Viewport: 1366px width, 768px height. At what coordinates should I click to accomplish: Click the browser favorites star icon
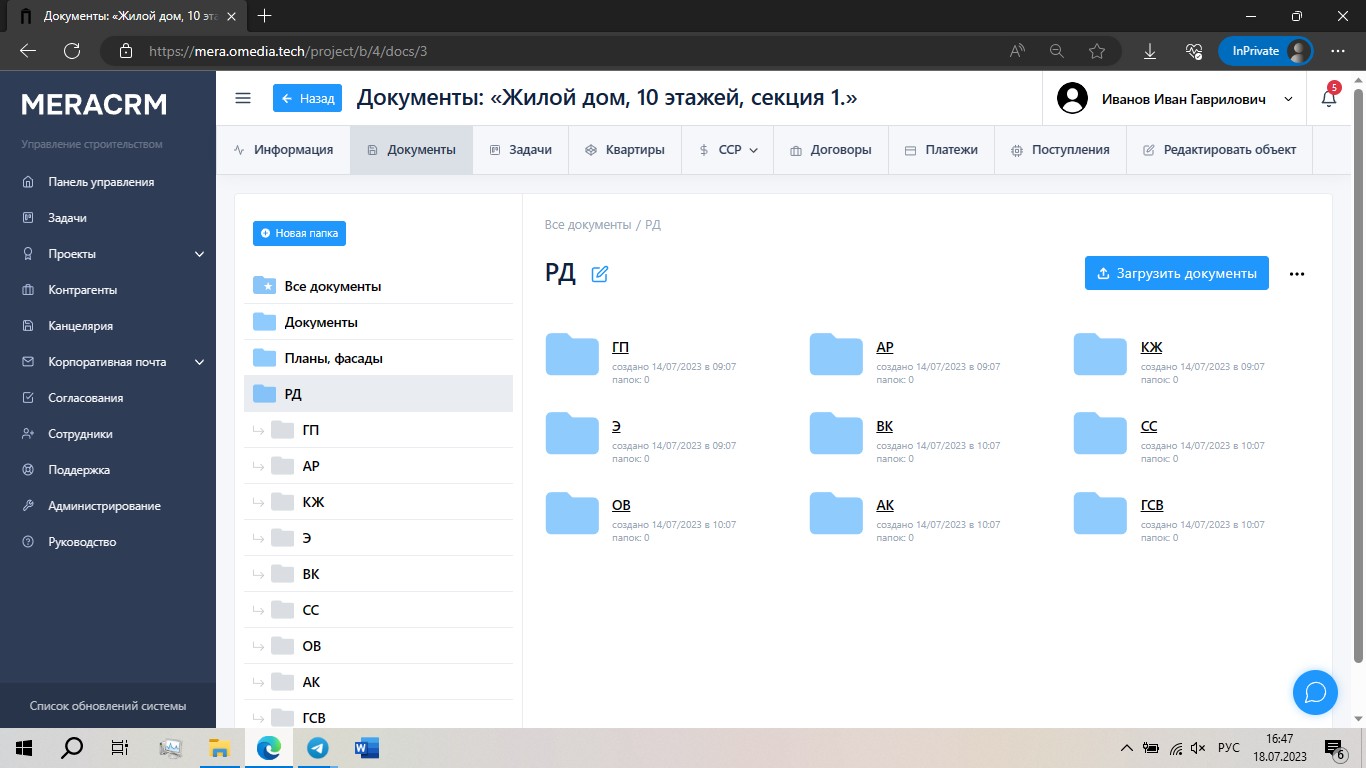(x=1097, y=51)
